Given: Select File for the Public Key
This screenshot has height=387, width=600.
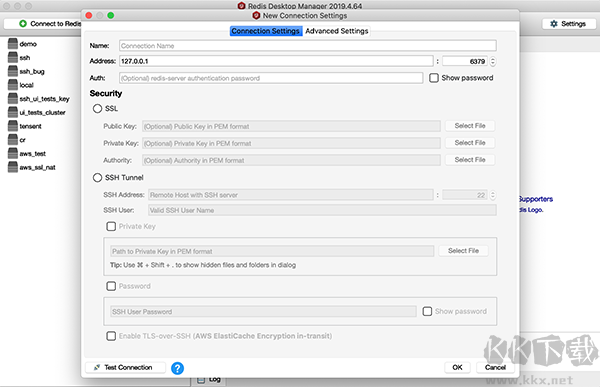Looking at the screenshot, I should [x=470, y=126].
